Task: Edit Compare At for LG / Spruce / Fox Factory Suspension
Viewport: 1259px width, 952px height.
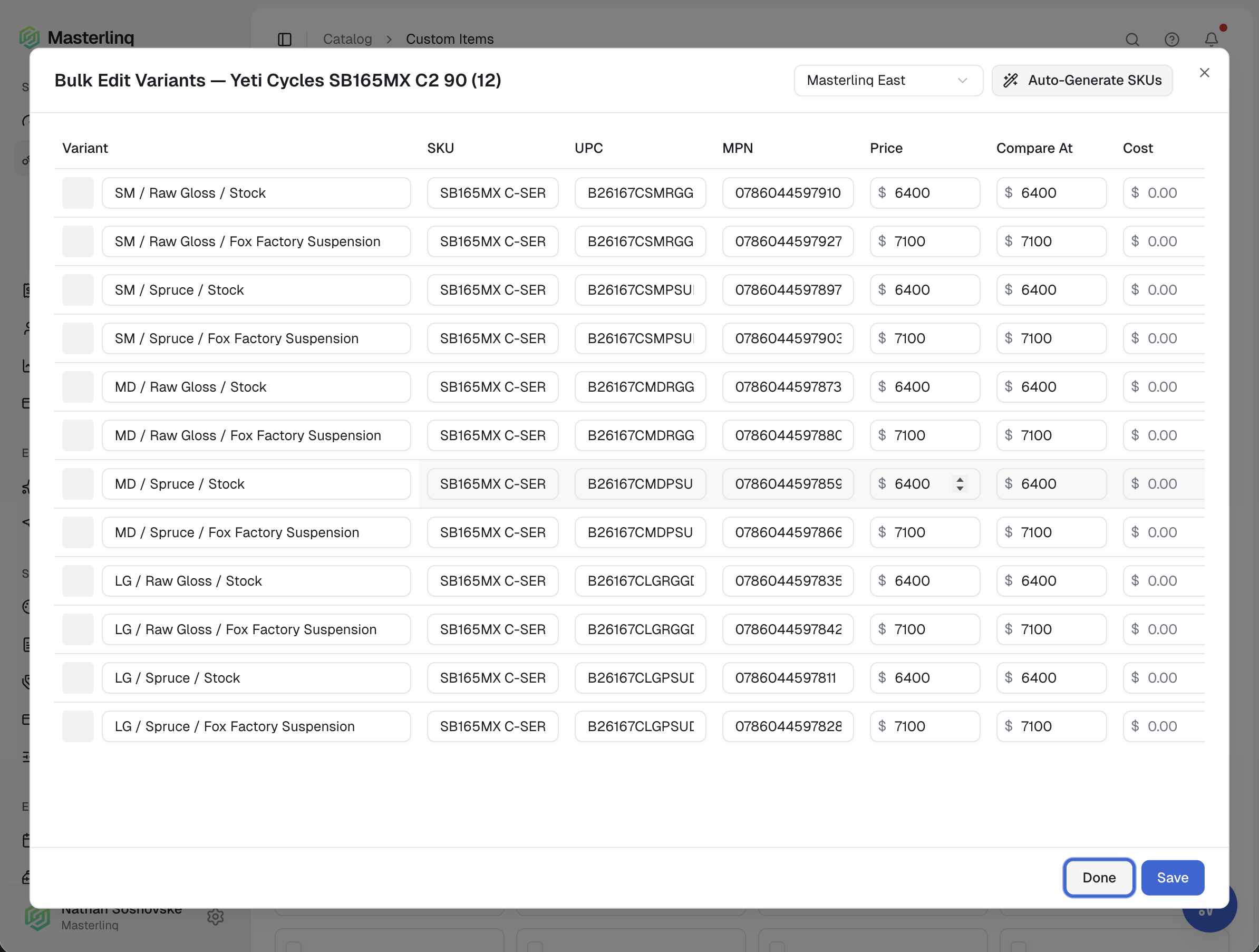Action: pos(1051,726)
